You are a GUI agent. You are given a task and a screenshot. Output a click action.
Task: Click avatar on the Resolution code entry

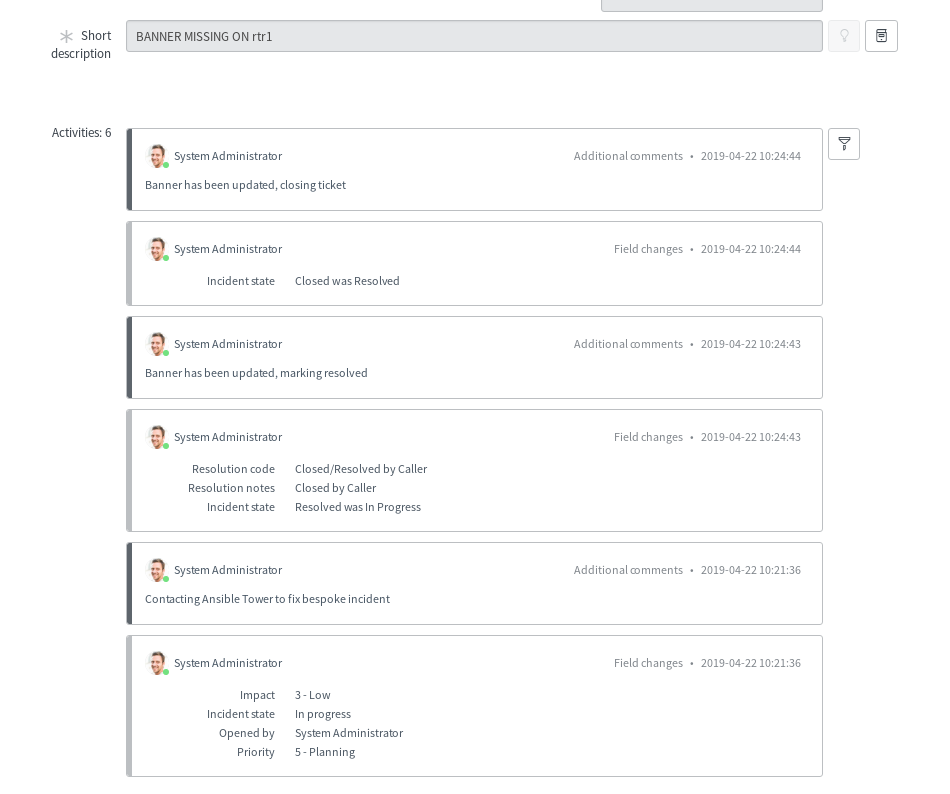pos(157,437)
